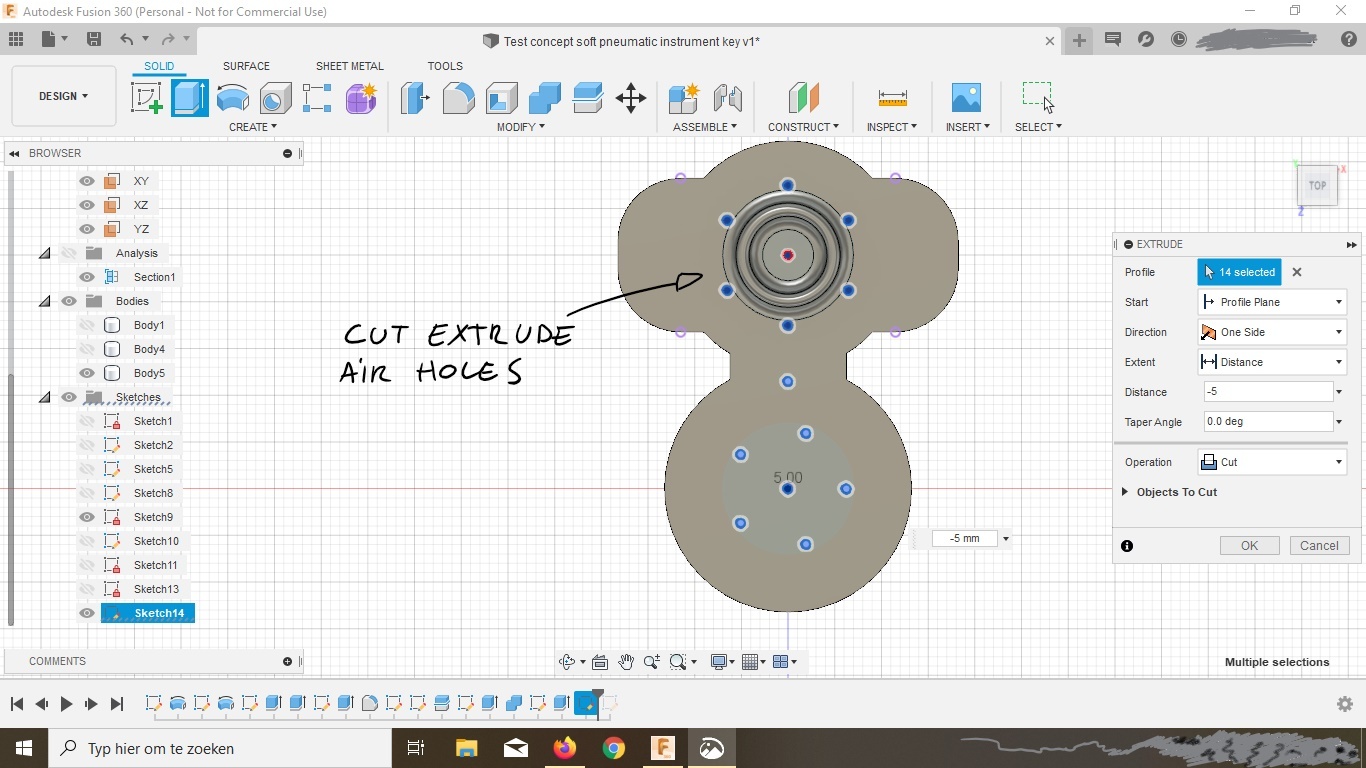Expand Objects To Cut section
Viewport: 1366px width, 768px height.
click(1125, 492)
